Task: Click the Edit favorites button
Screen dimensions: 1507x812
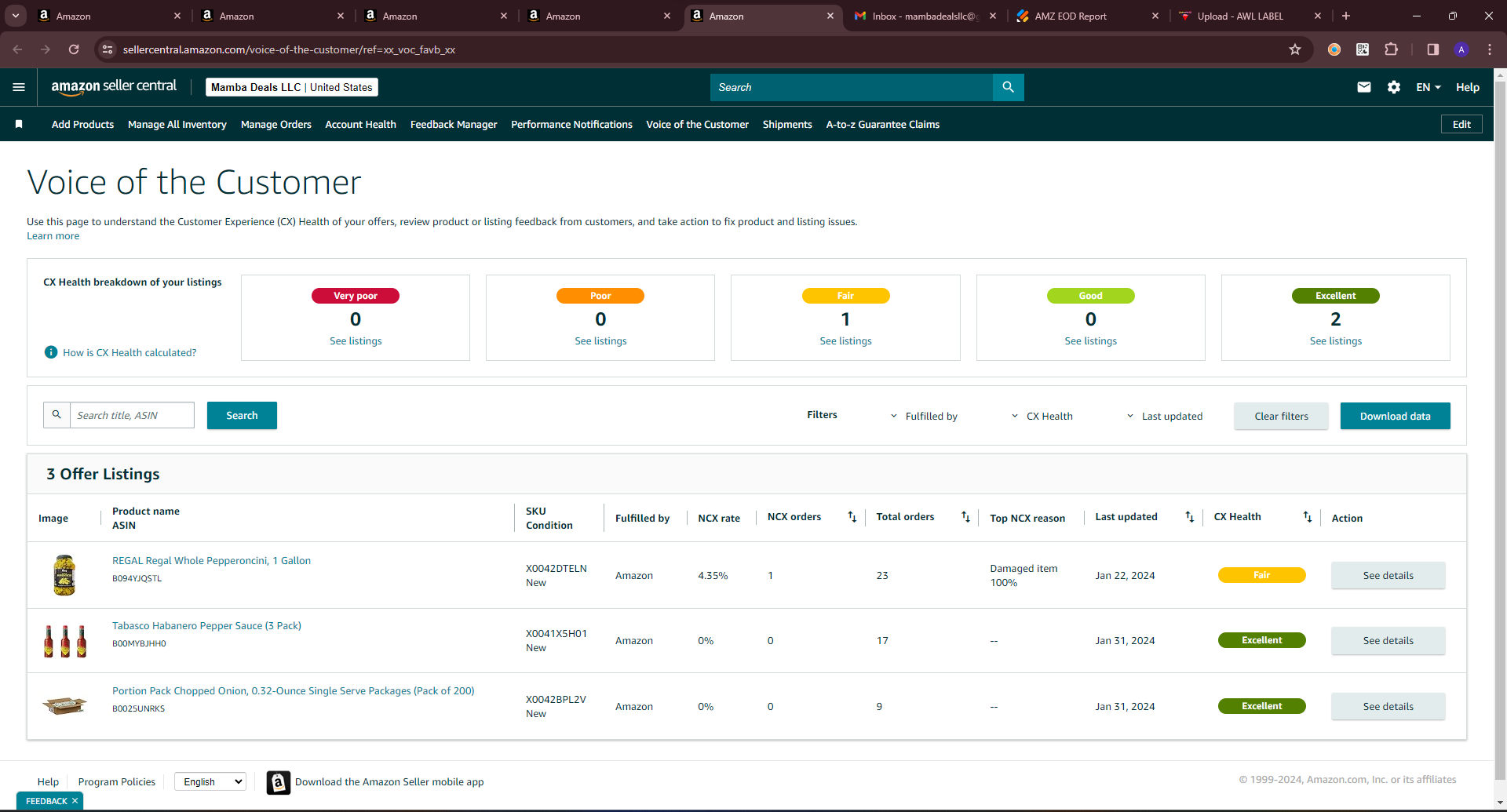Action: (x=1461, y=124)
